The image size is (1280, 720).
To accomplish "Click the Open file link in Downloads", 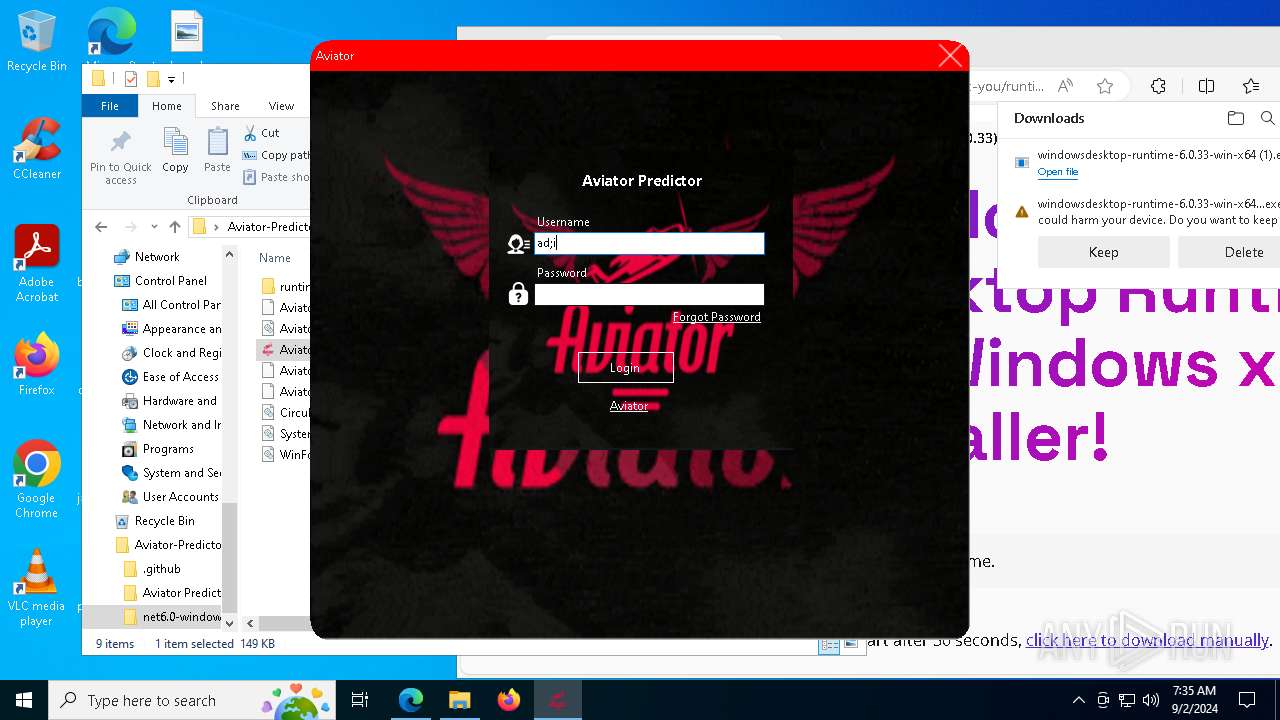I will point(1057,172).
